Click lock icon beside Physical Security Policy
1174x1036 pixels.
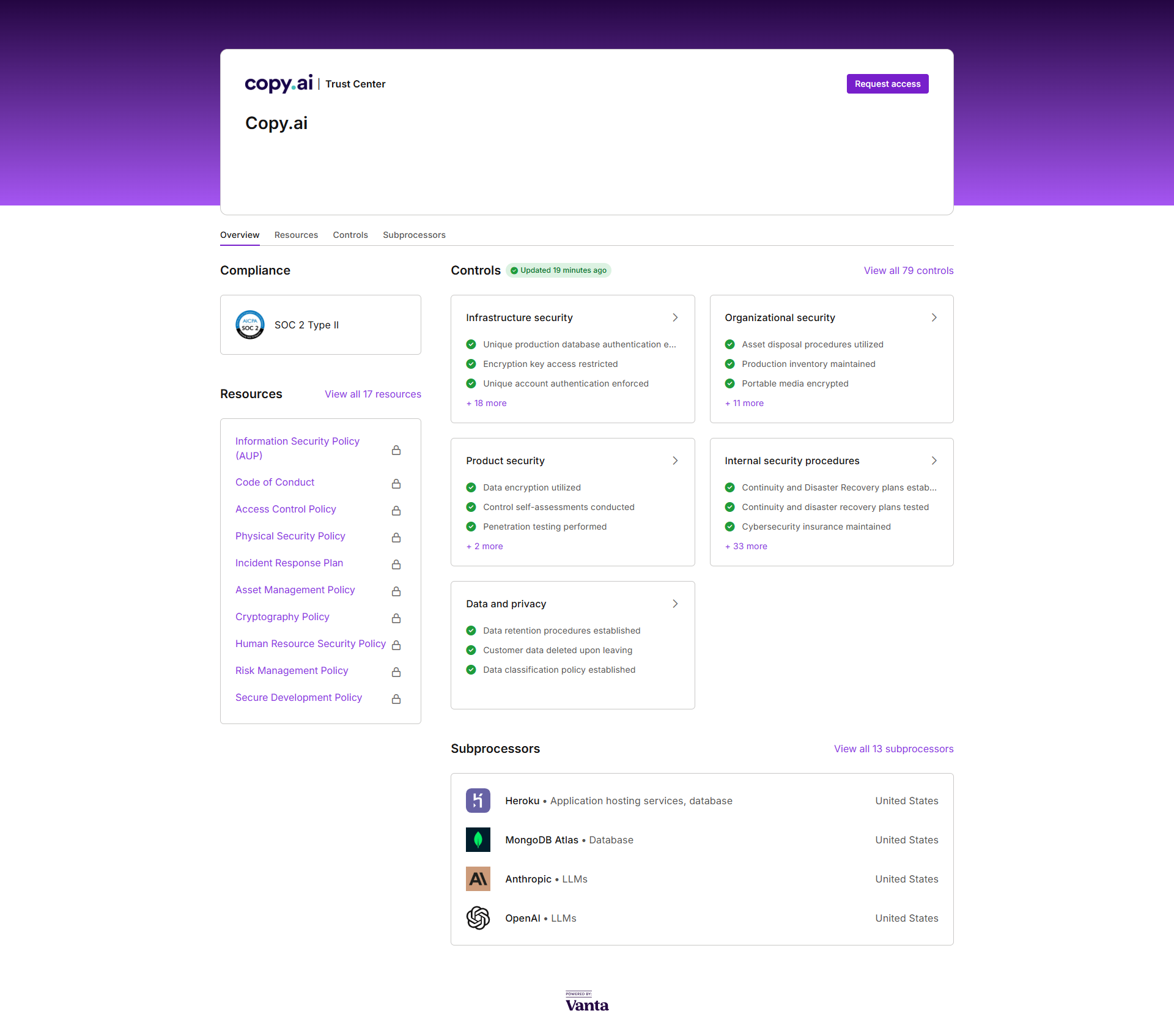click(x=396, y=538)
